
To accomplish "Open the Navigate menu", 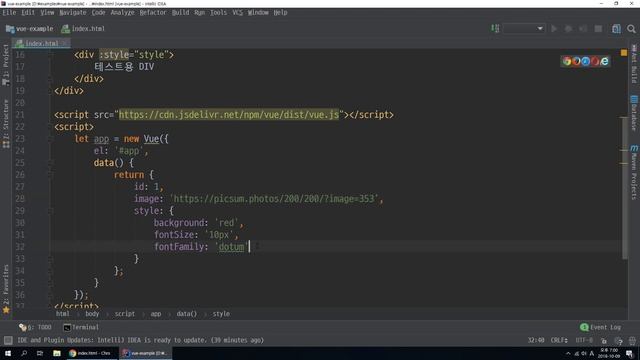I will (x=73, y=13).
